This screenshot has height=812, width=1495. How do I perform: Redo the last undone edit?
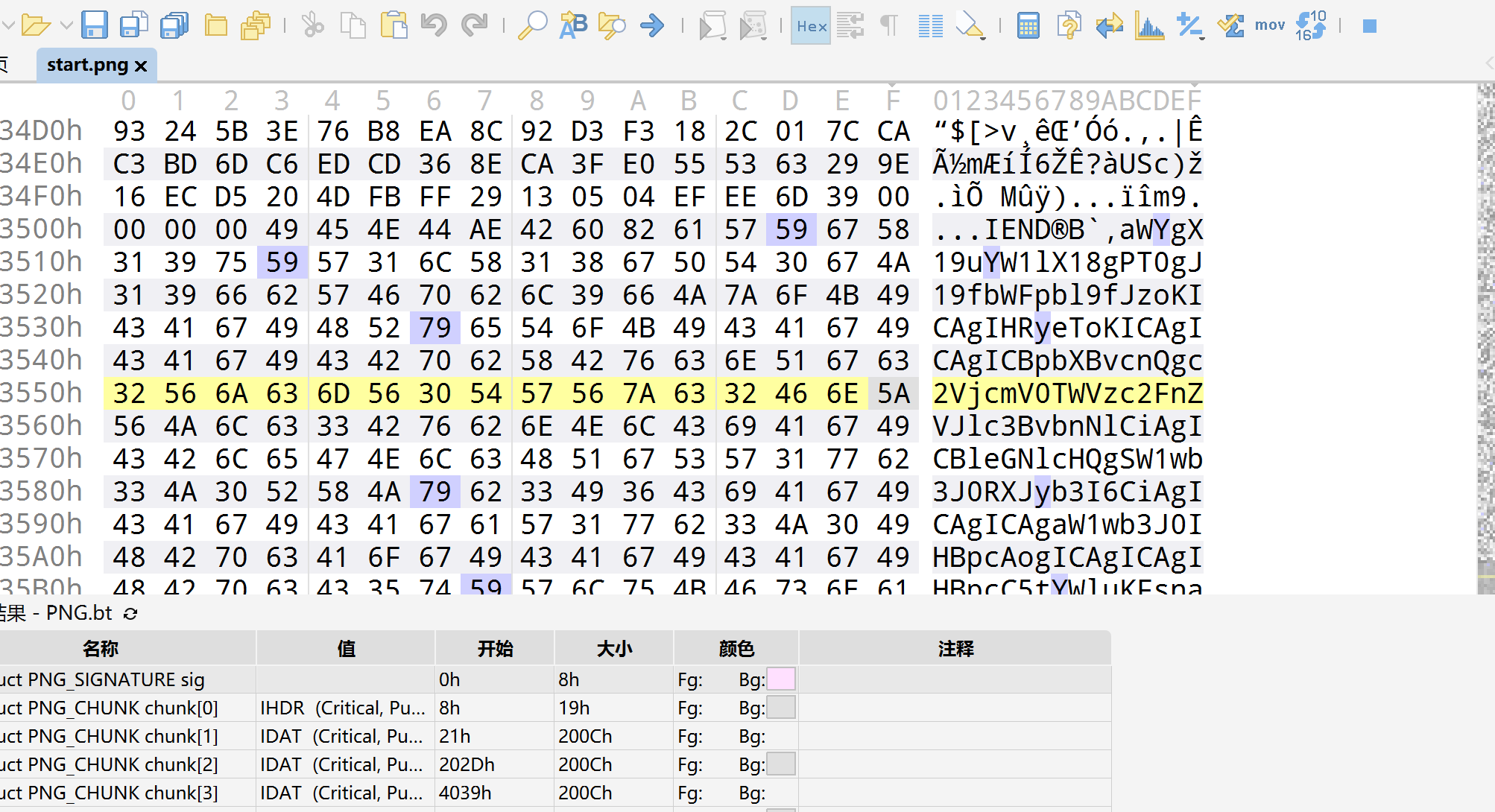(474, 26)
